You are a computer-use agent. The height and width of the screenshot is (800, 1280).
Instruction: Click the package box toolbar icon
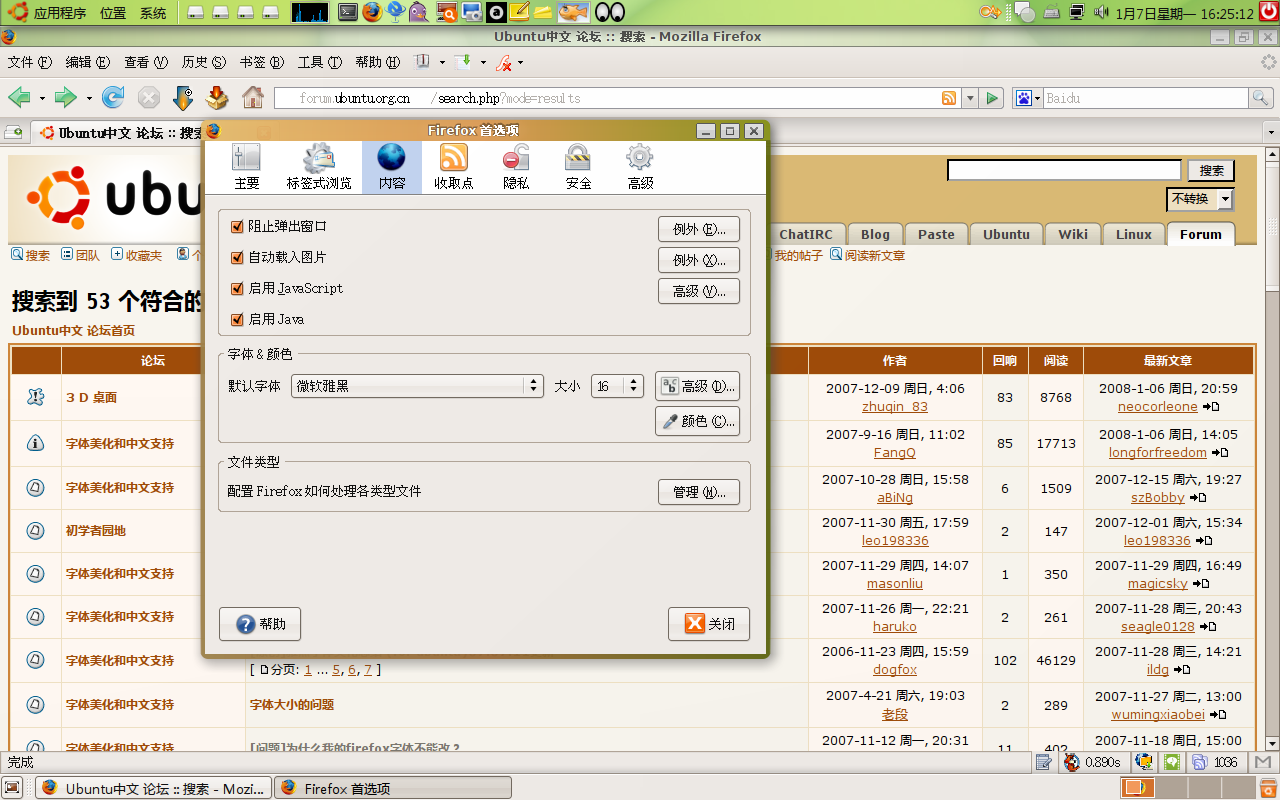click(x=217, y=98)
